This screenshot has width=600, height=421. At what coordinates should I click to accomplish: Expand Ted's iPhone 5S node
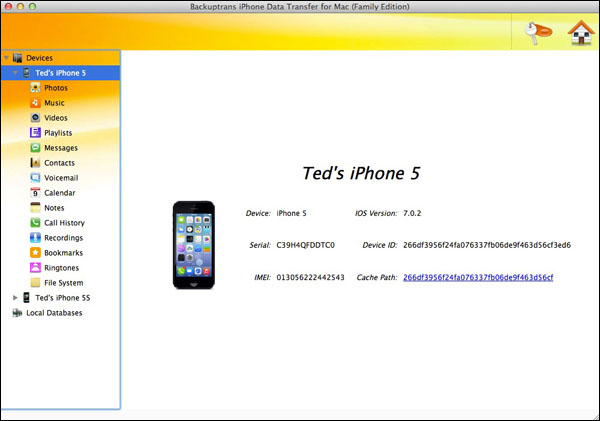tap(15, 297)
